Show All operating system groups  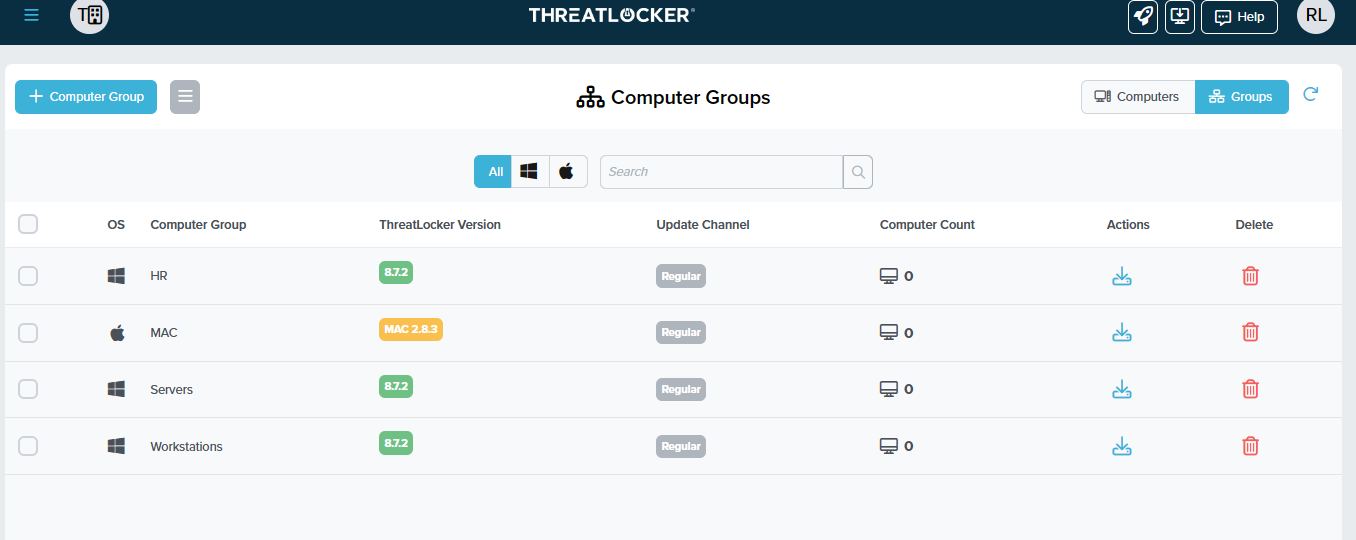pos(493,171)
